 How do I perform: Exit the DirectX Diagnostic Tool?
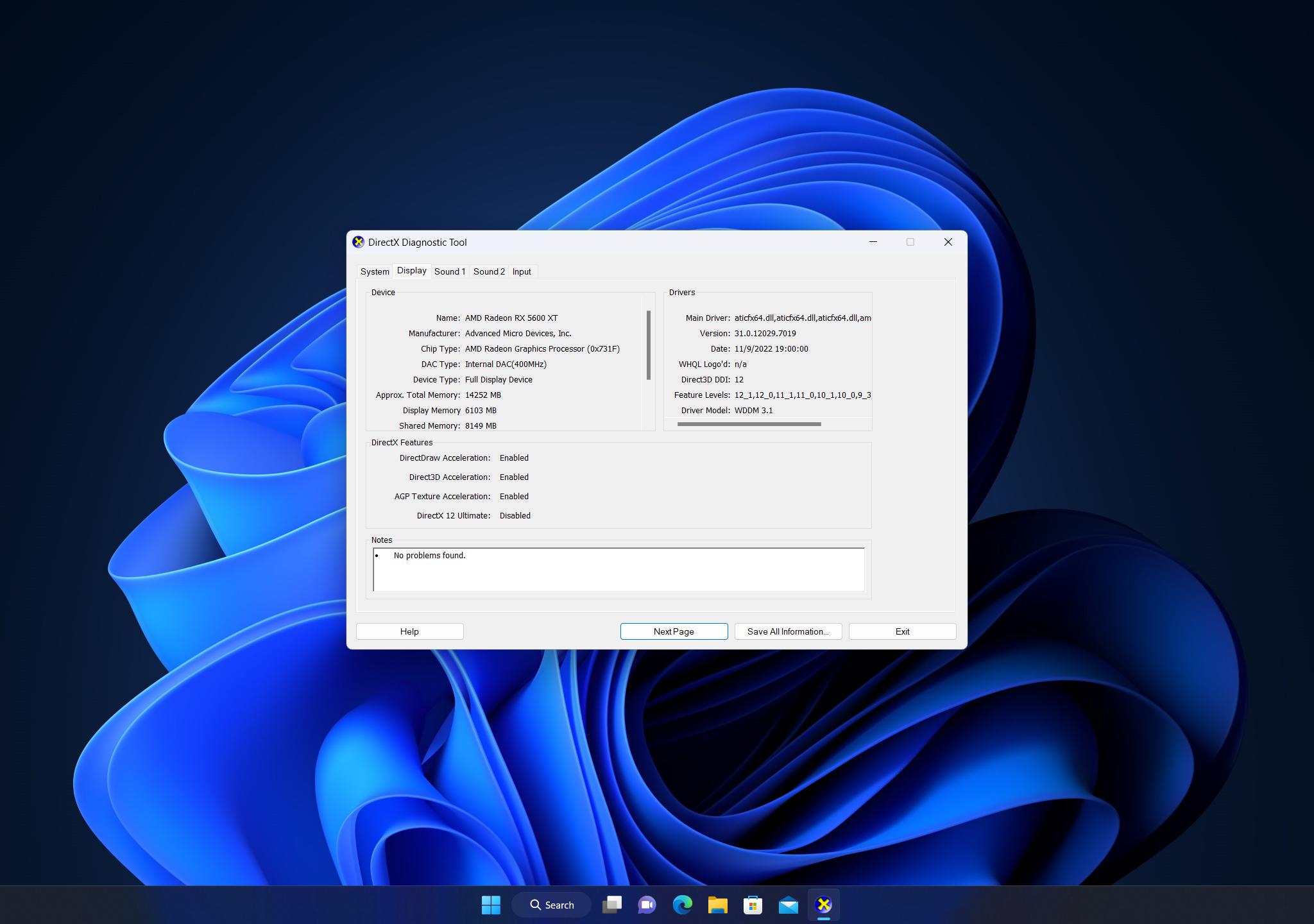pyautogui.click(x=902, y=631)
